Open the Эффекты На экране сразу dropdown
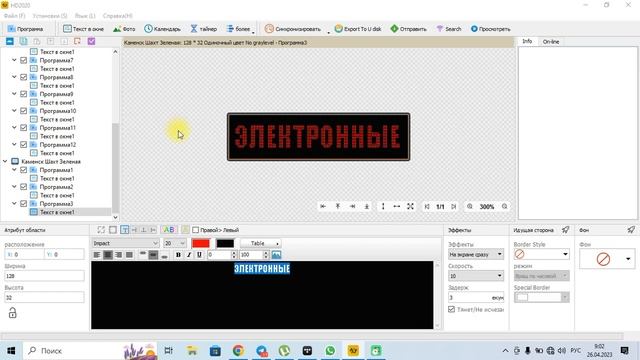Screen dimensions: 640x360 pyautogui.click(x=476, y=254)
